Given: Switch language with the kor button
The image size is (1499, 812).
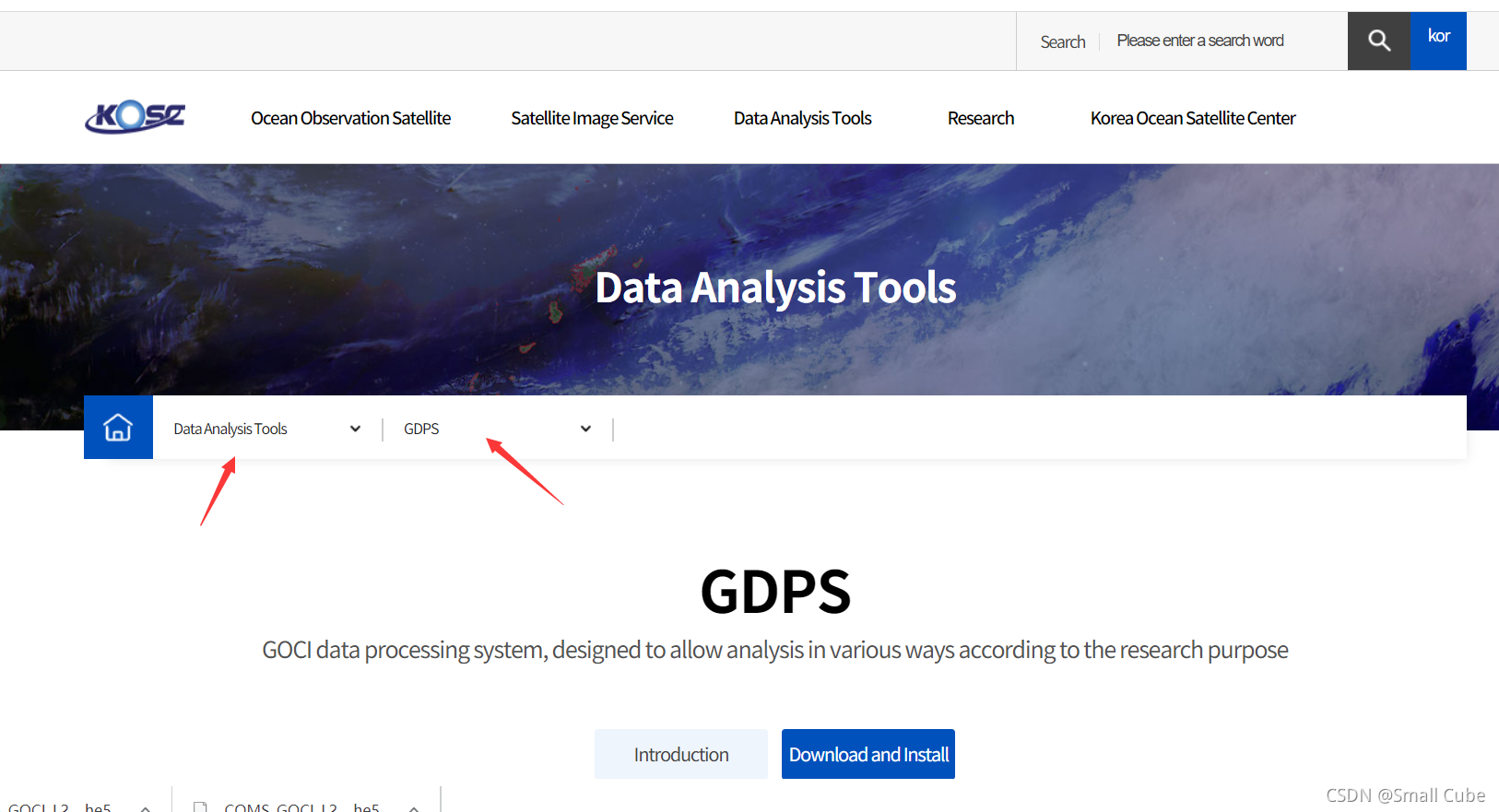Looking at the screenshot, I should pyautogui.click(x=1438, y=41).
